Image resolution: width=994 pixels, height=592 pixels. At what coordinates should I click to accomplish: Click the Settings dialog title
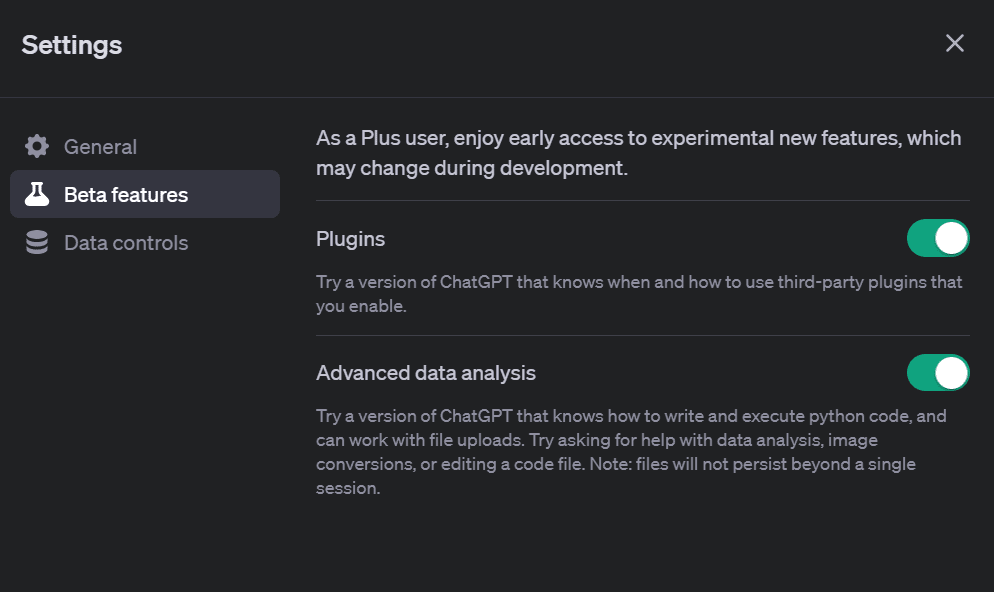point(72,44)
